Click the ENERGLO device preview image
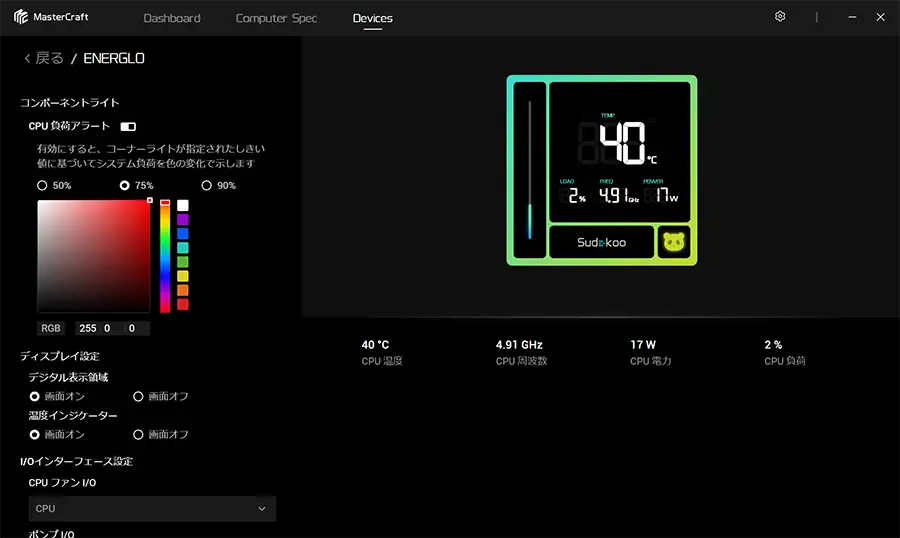This screenshot has height=538, width=900. (602, 170)
